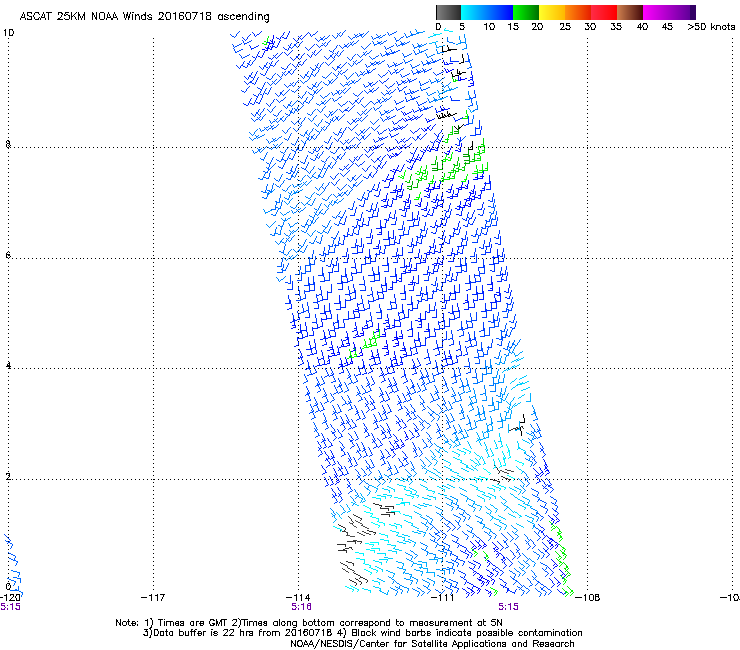Click the brown 35-40 knots legend swatch
Screen dimensions: 740x650
tap(630, 12)
